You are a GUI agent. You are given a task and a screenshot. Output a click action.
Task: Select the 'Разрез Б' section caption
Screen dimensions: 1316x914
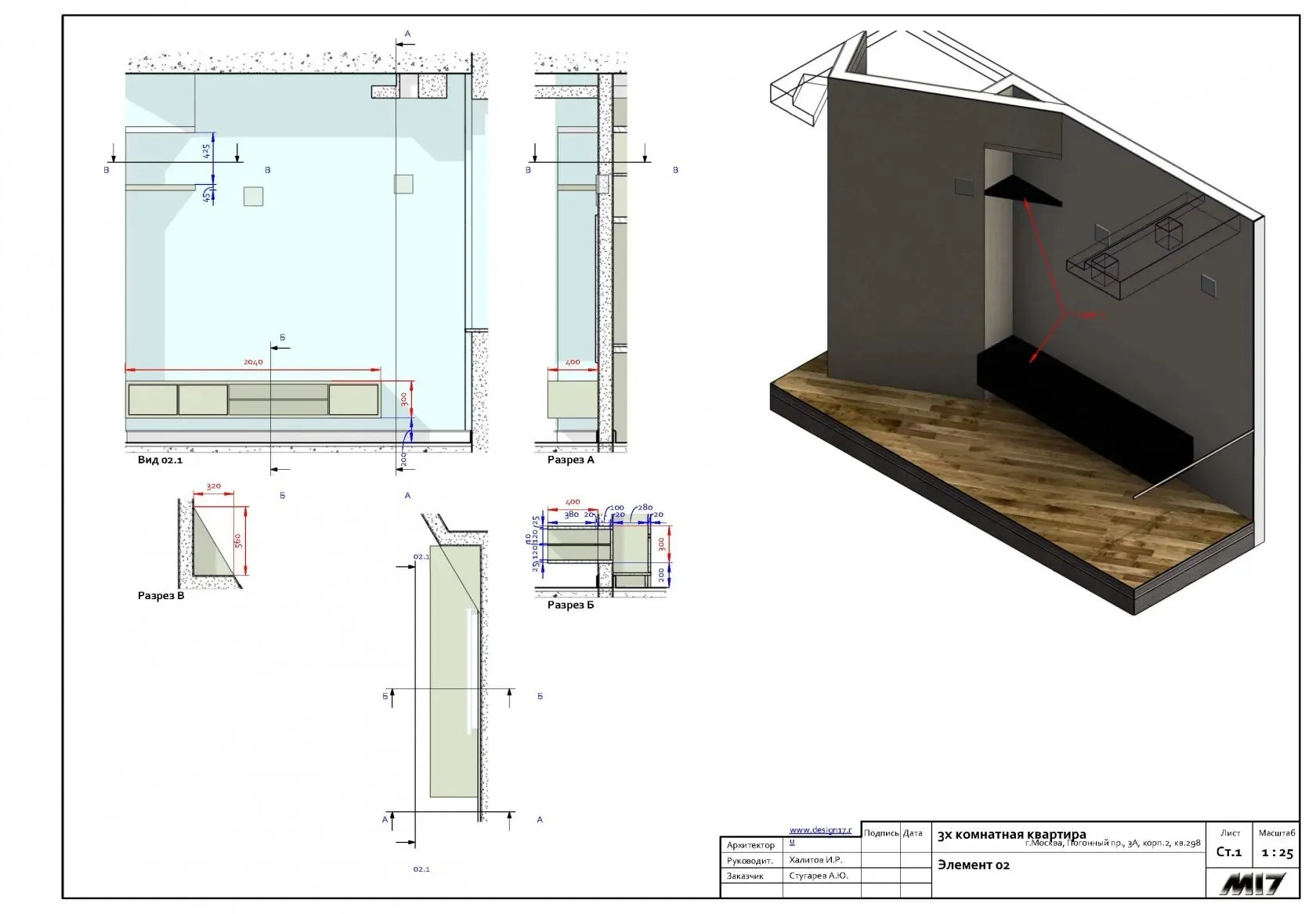click(570, 605)
